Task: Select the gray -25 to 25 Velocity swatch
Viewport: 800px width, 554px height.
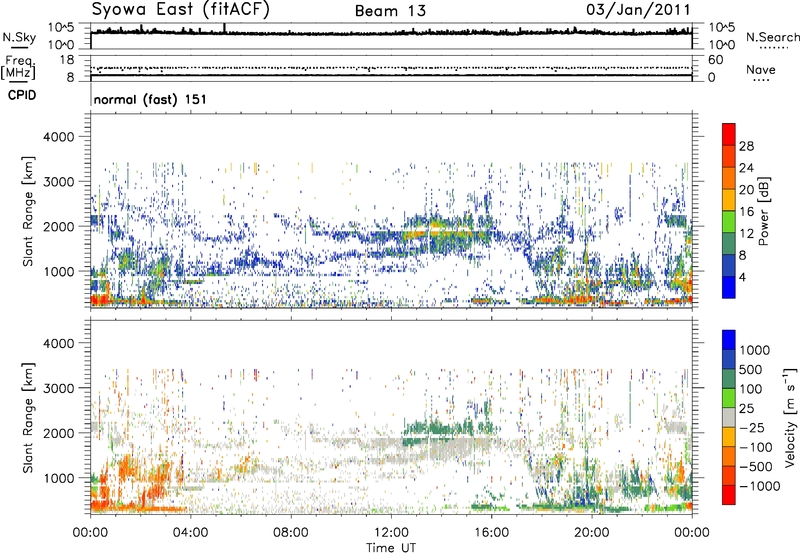Action: pyautogui.click(x=729, y=417)
